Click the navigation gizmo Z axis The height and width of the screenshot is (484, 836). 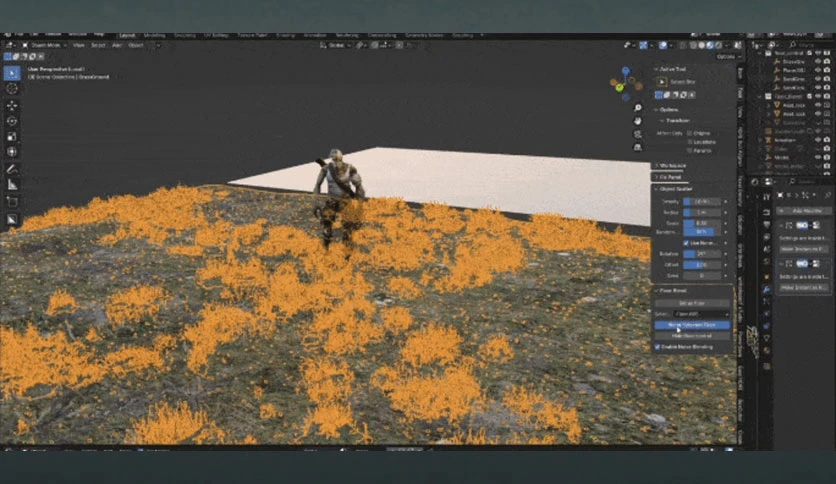click(x=626, y=70)
